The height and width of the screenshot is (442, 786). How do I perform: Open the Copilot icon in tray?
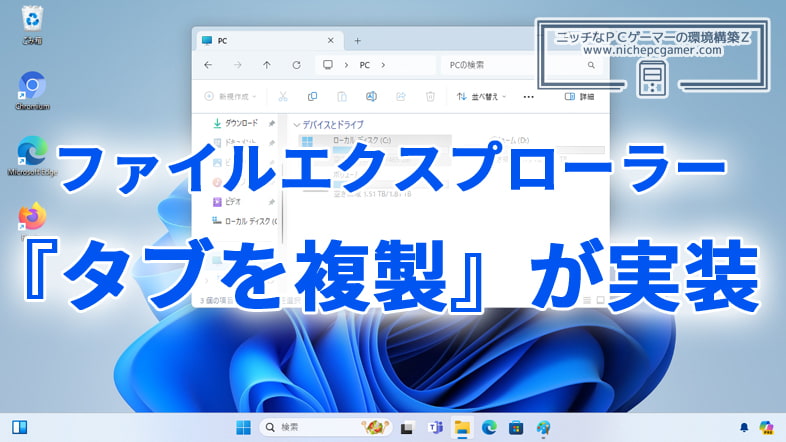coord(766,427)
